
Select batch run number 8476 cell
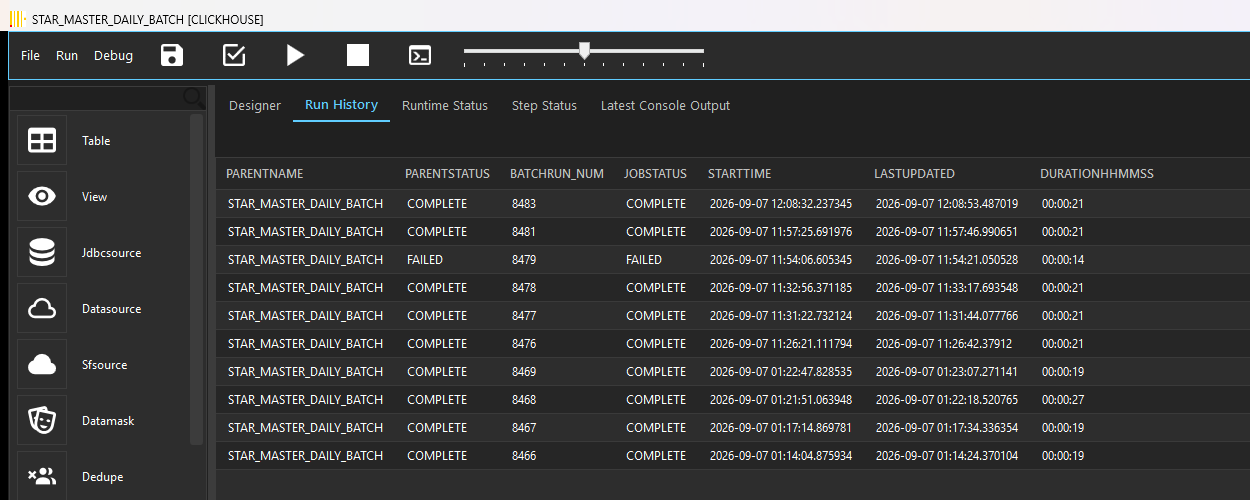pyautogui.click(x=524, y=344)
